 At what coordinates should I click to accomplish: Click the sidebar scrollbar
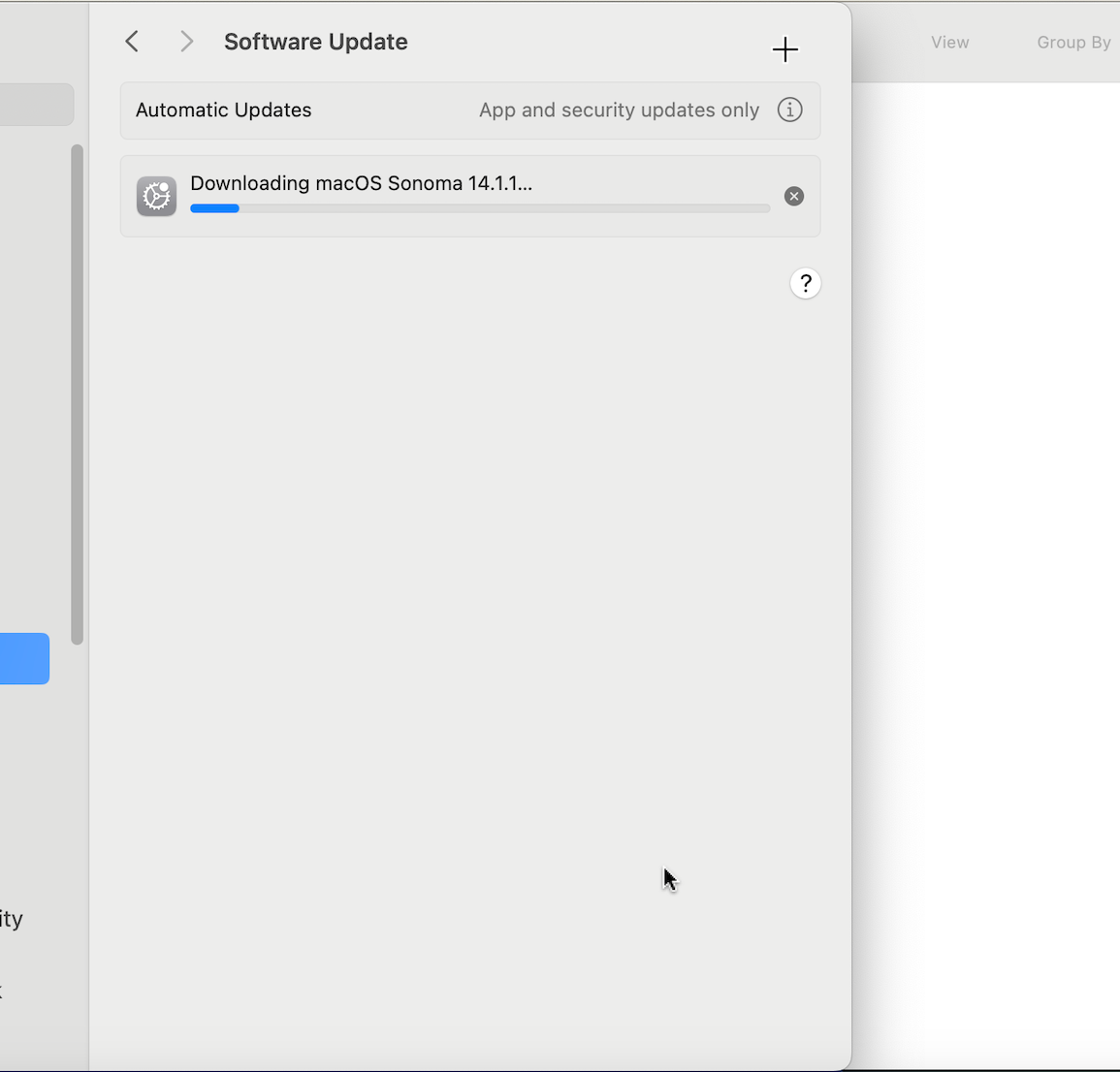78,394
